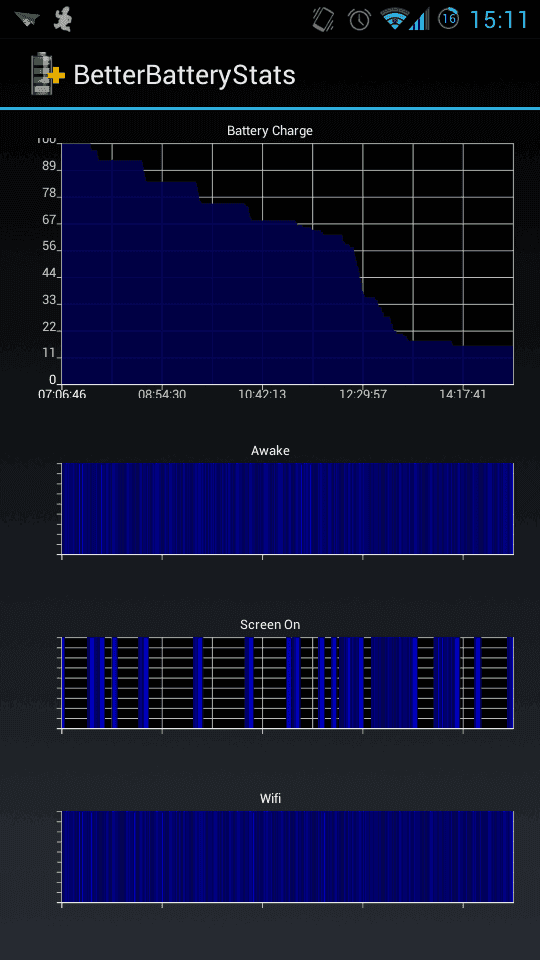Tap the Awake timeline bar chart
540x960 pixels.
click(288, 508)
